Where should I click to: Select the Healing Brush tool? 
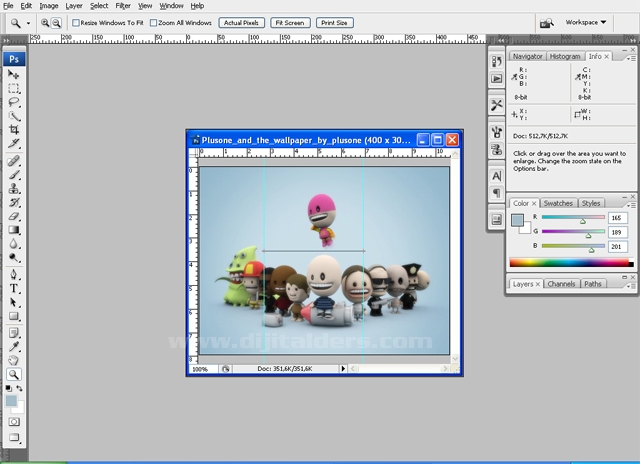tap(13, 161)
